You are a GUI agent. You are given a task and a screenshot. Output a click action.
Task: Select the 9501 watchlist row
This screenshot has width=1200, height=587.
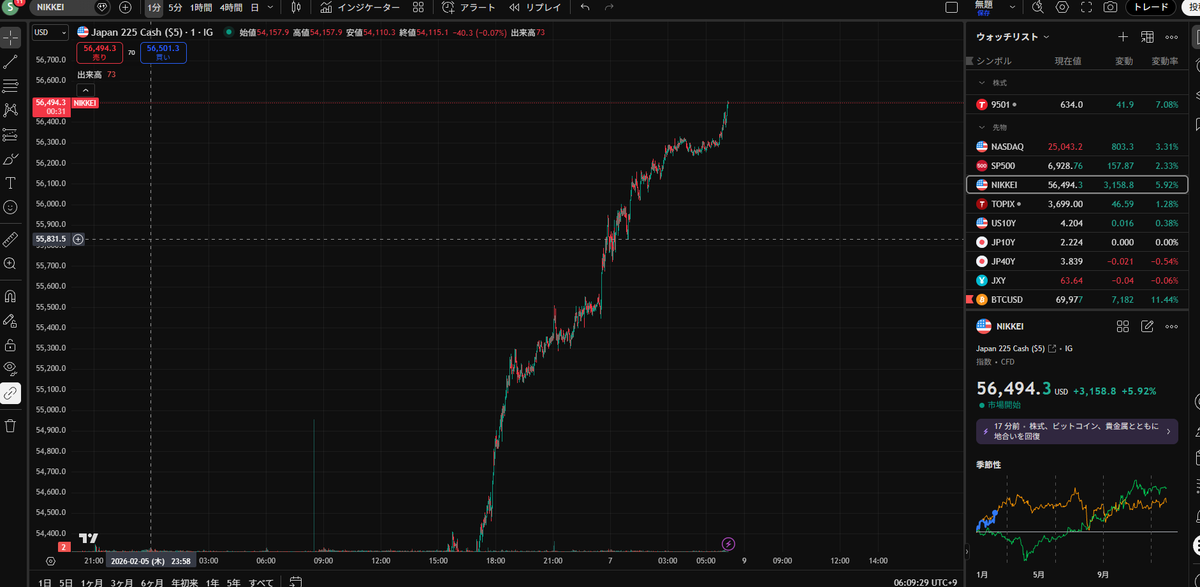coord(1077,104)
